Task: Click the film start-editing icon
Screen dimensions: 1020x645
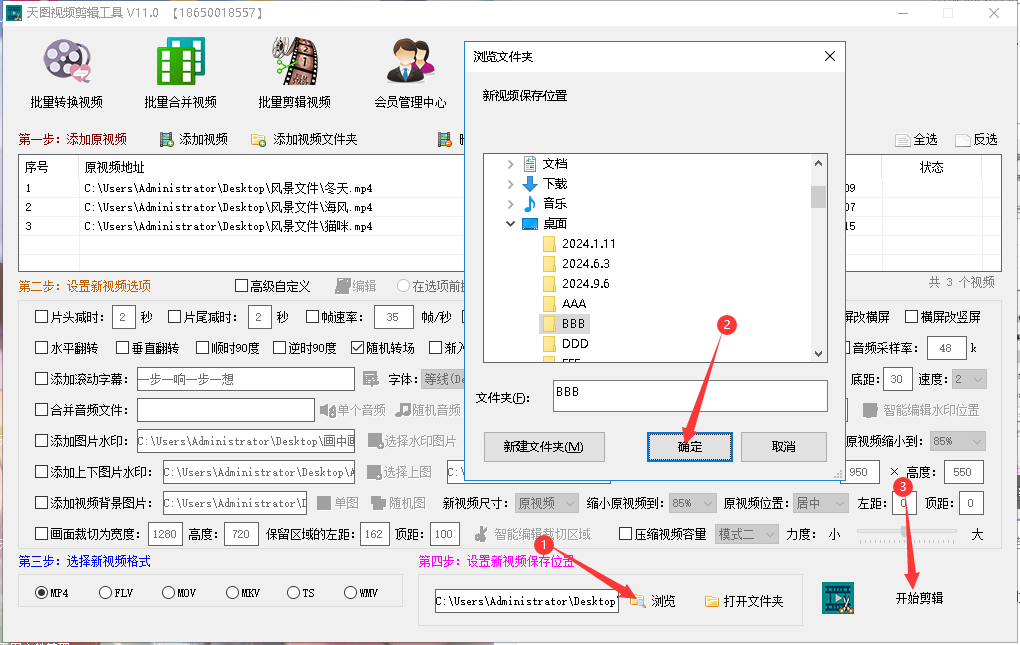Action: (x=838, y=598)
